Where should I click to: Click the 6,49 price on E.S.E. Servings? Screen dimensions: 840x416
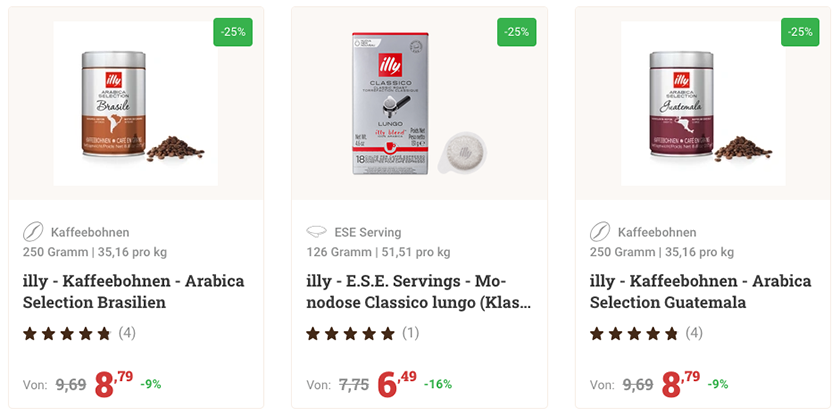398,383
